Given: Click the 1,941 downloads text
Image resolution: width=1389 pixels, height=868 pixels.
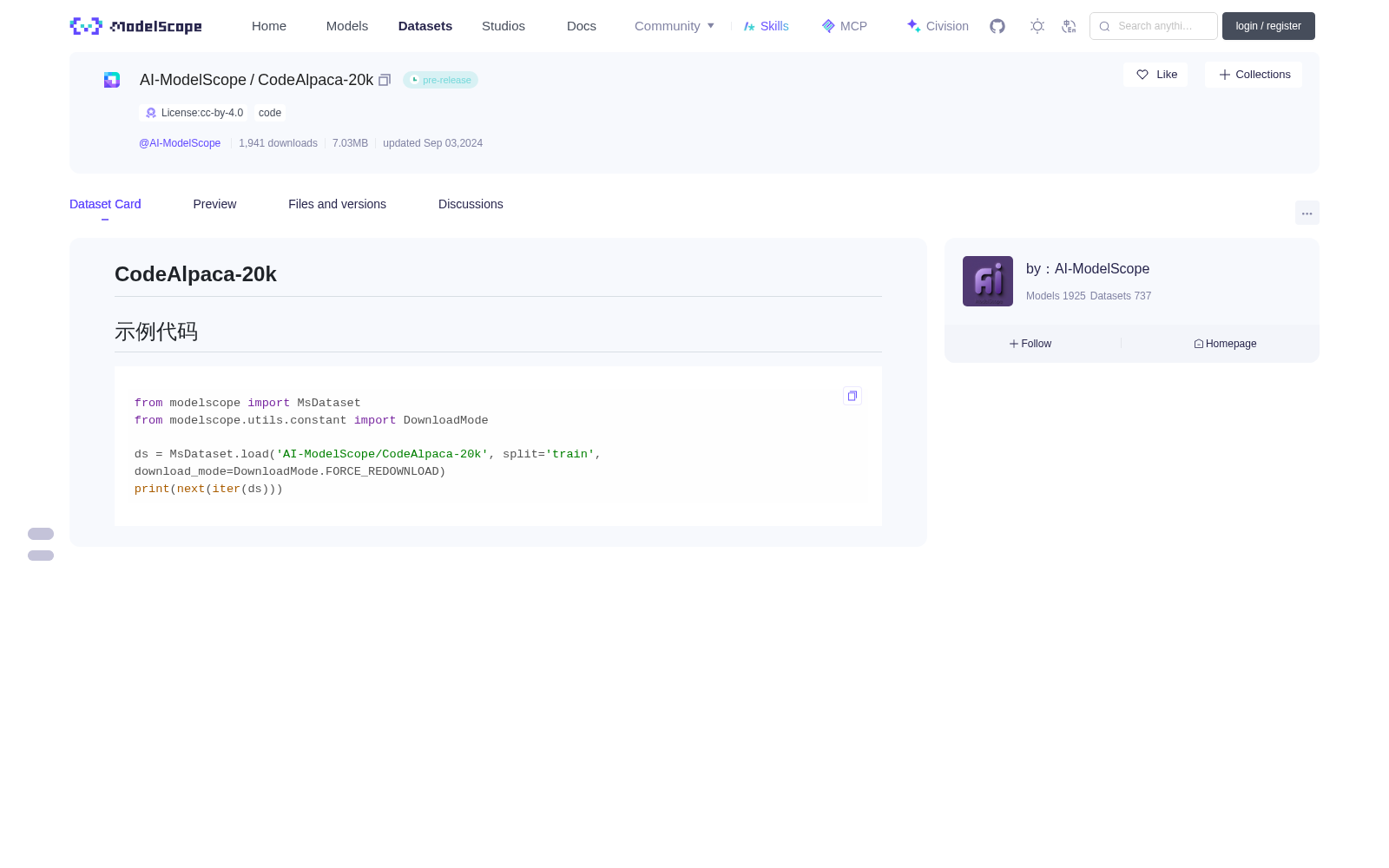Looking at the screenshot, I should click(x=278, y=143).
